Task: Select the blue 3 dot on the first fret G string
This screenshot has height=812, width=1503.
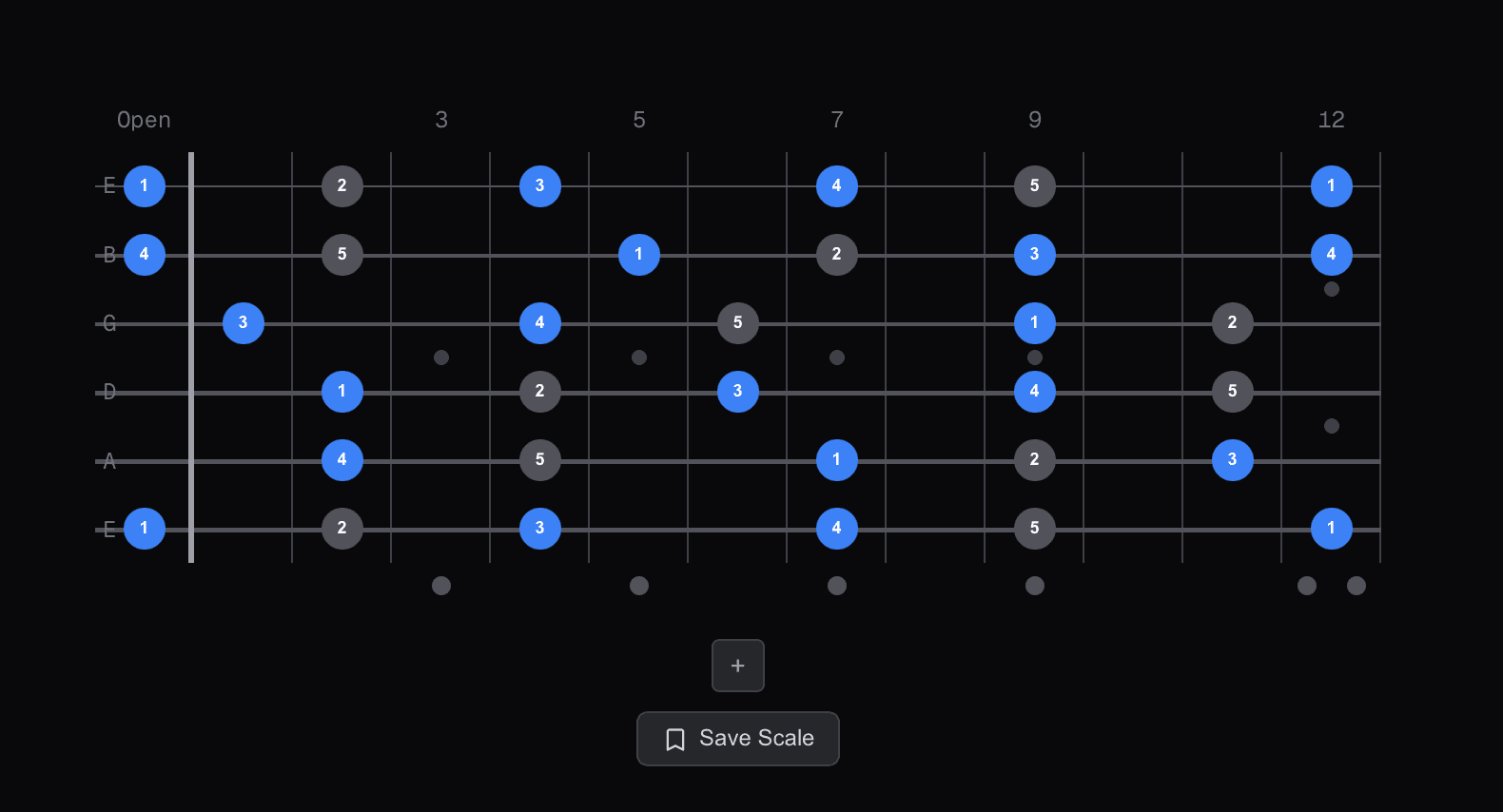Action: coord(243,322)
